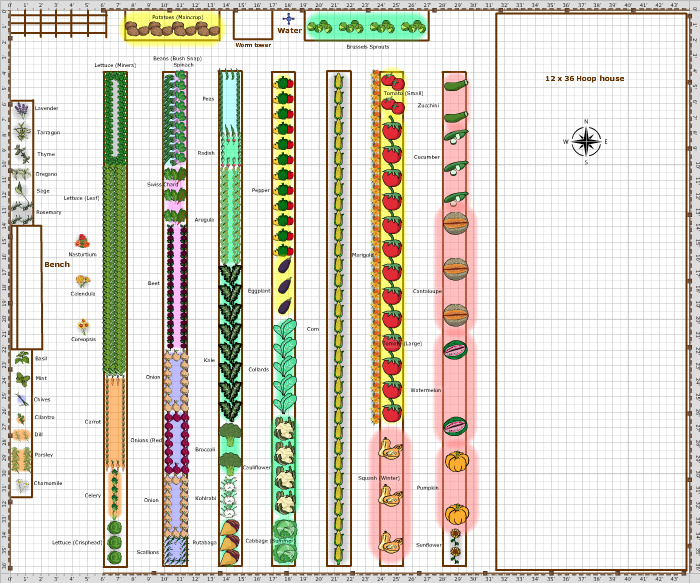Click the 'Cauliflower' label
This screenshot has height=583, width=700.
pos(257,467)
